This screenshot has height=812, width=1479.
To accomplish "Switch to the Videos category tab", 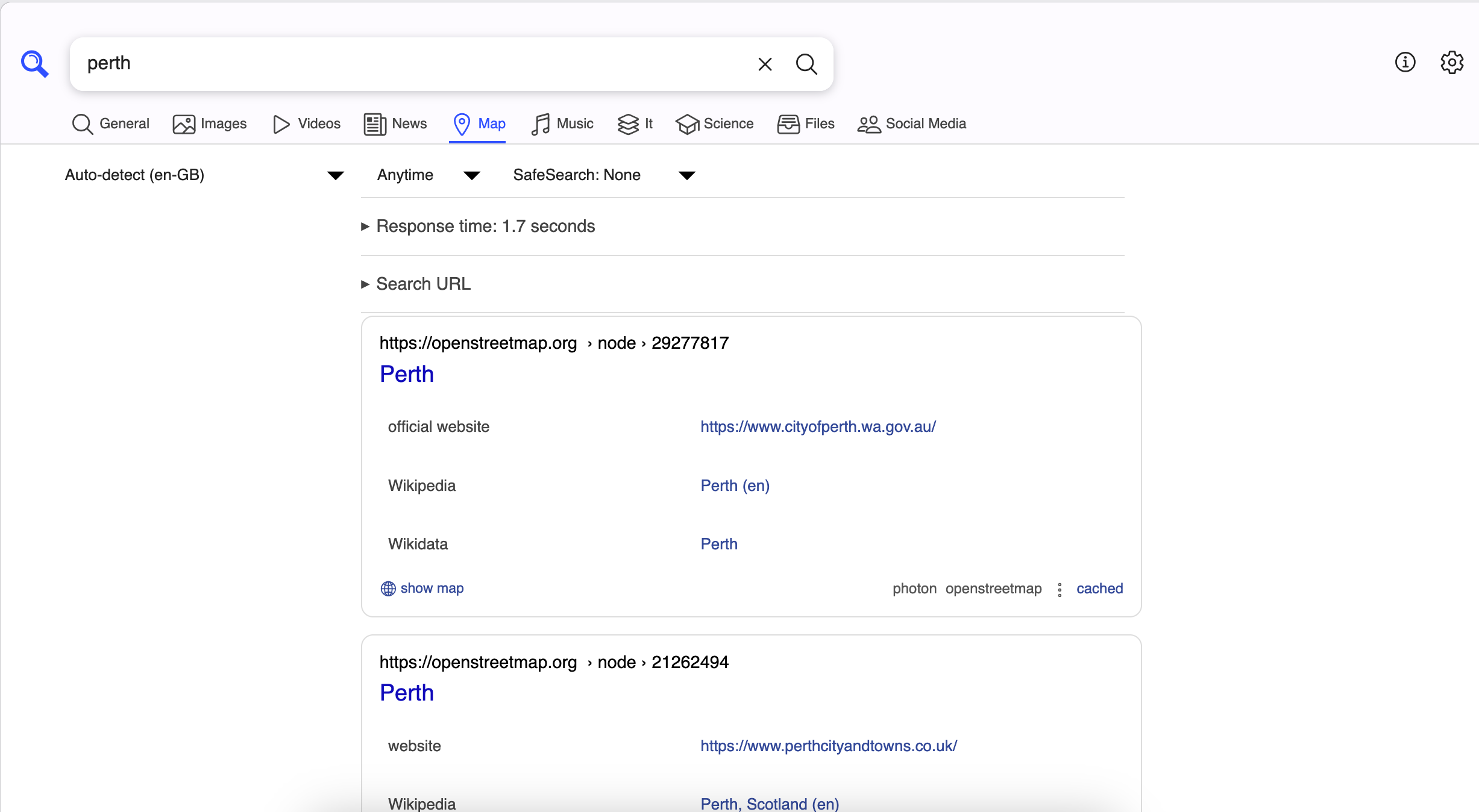I will pyautogui.click(x=306, y=123).
